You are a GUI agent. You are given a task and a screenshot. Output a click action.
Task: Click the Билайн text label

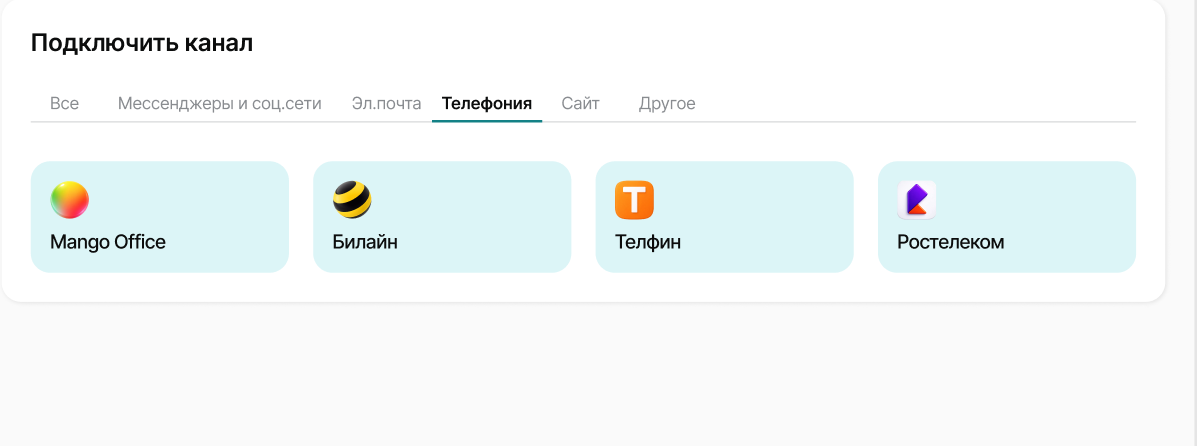(x=365, y=242)
